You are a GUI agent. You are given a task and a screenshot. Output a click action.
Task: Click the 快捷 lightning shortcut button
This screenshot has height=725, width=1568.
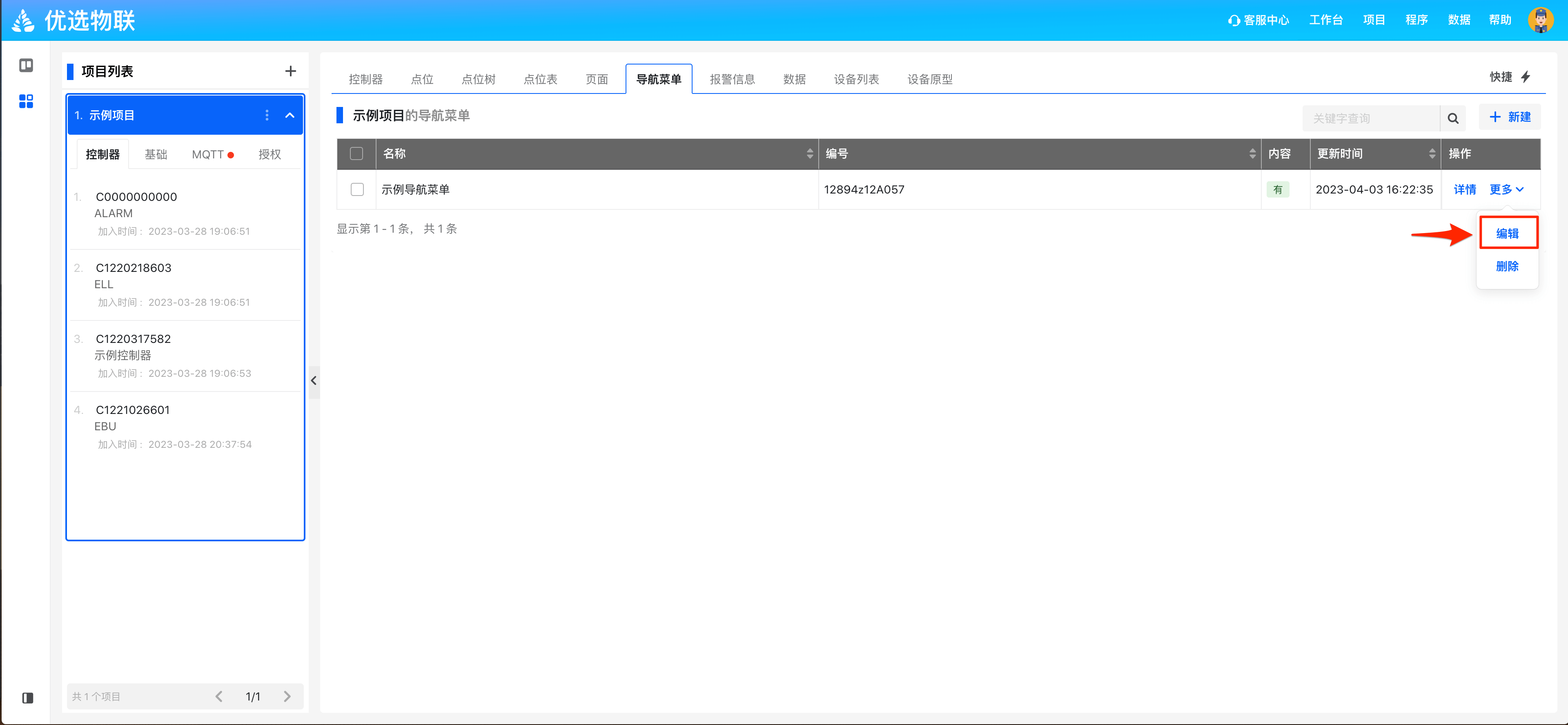click(x=1510, y=77)
